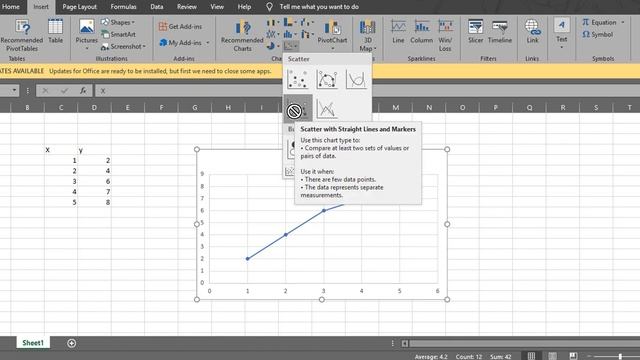The image size is (640, 360).
Task: Open the View tab
Action: [x=217, y=7]
